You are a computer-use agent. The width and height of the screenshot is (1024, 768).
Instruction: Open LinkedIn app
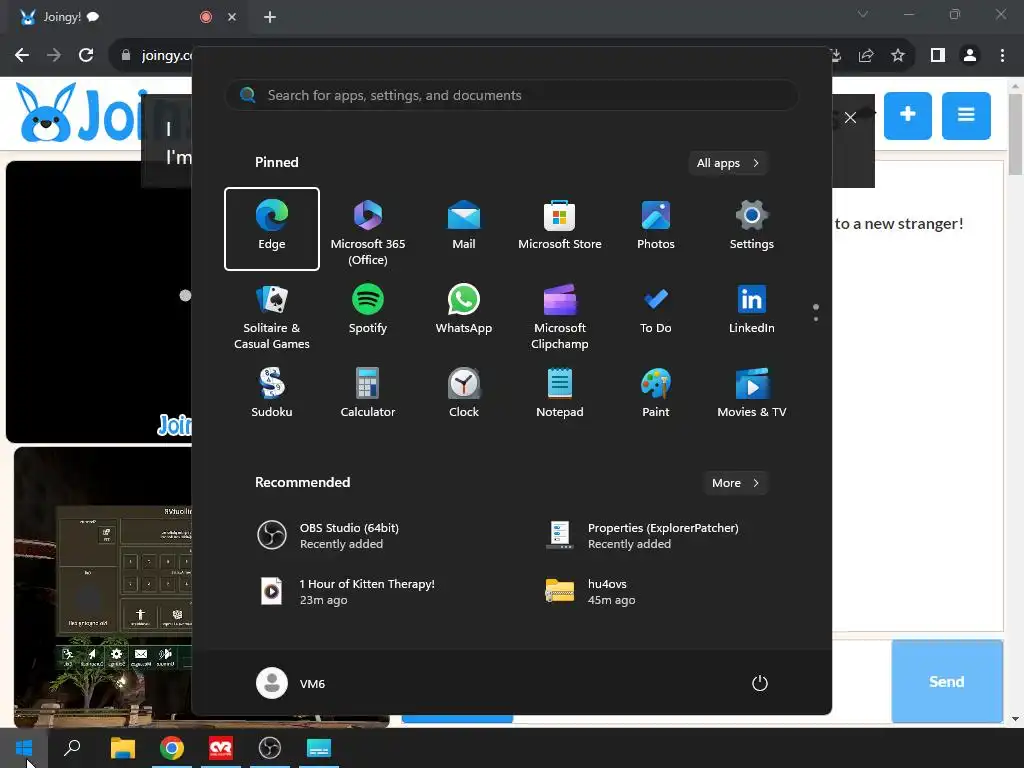tap(752, 310)
